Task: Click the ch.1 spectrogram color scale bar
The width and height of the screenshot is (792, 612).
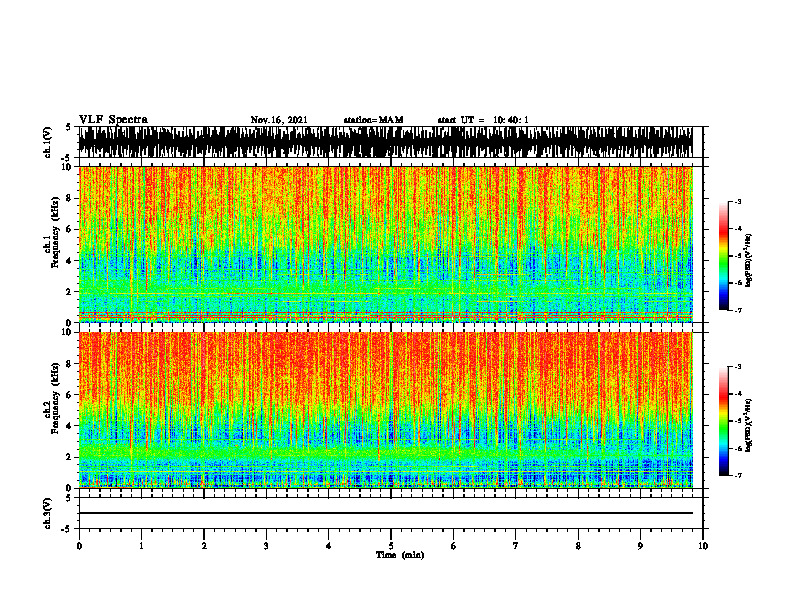Action: (x=723, y=256)
